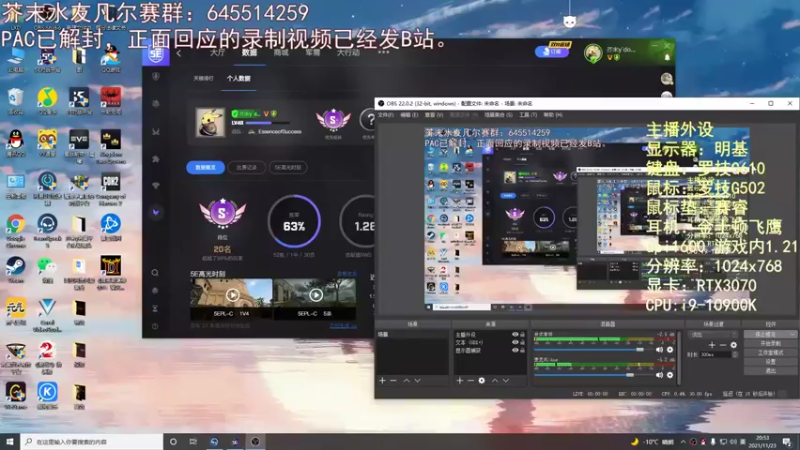This screenshot has width=800, height=450.
Task: Show hidden system tray icons
Action: (x=683, y=442)
